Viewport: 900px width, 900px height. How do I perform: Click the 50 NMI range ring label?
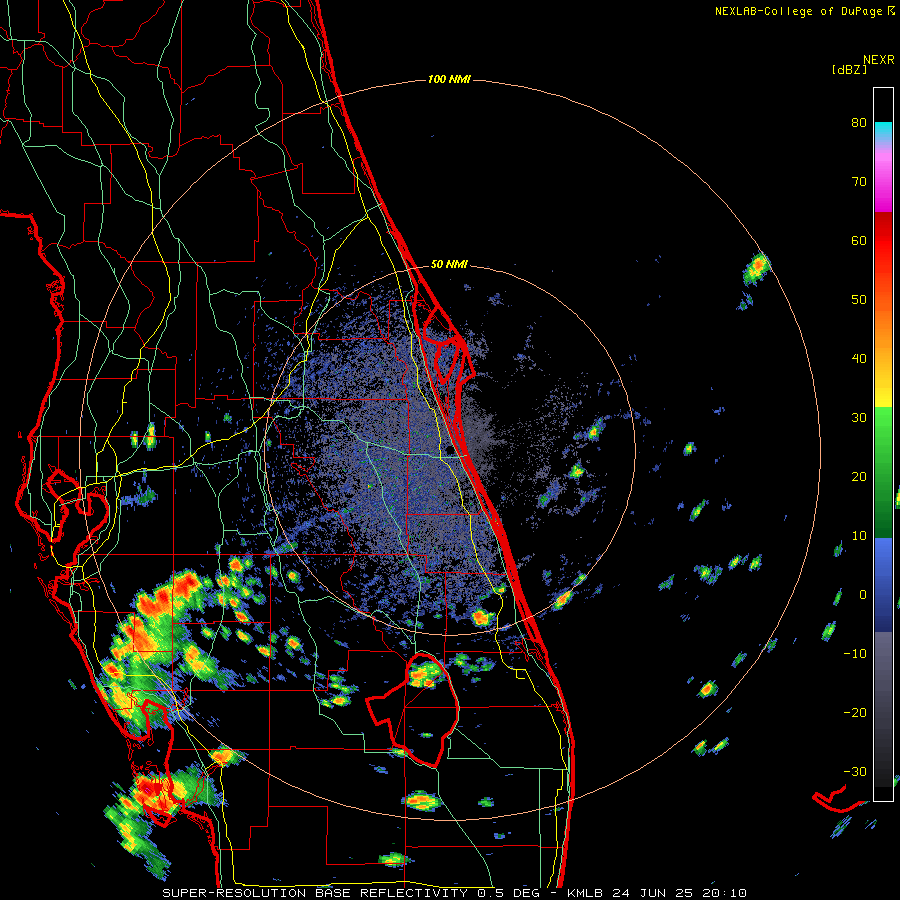(x=449, y=264)
